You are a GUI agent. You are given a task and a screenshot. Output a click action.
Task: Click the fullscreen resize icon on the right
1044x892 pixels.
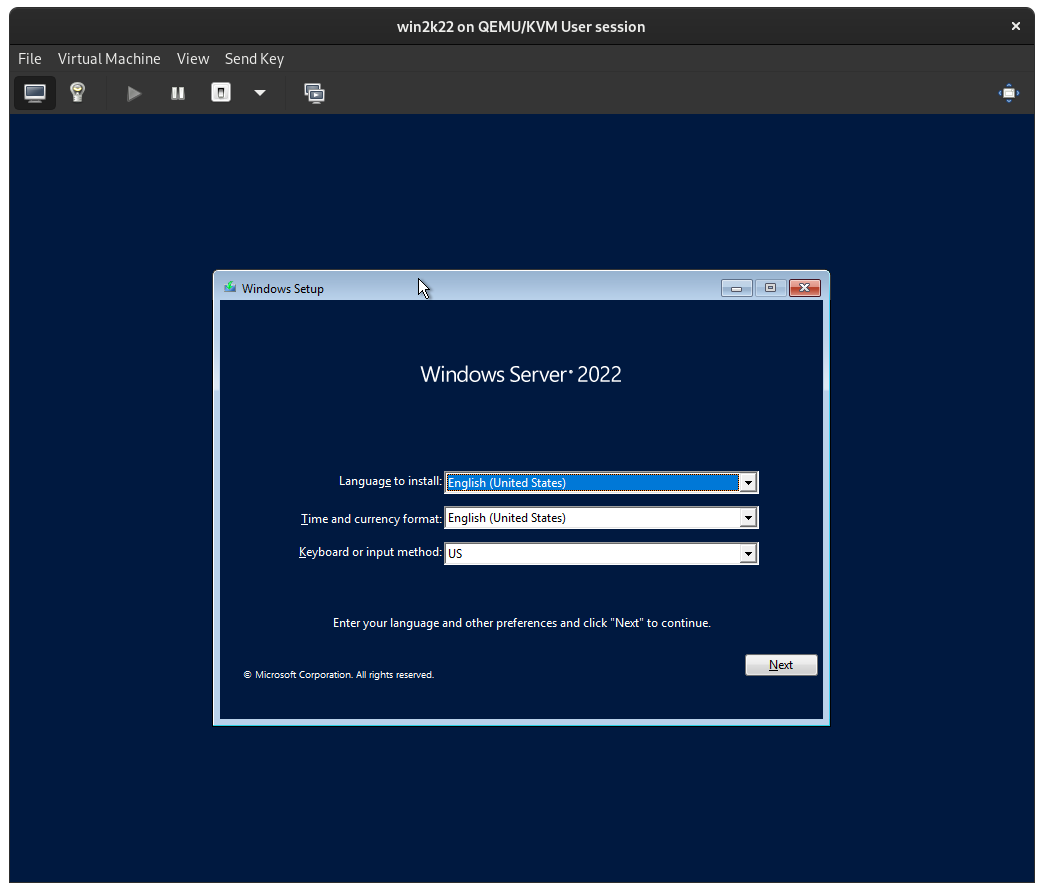tap(1008, 92)
